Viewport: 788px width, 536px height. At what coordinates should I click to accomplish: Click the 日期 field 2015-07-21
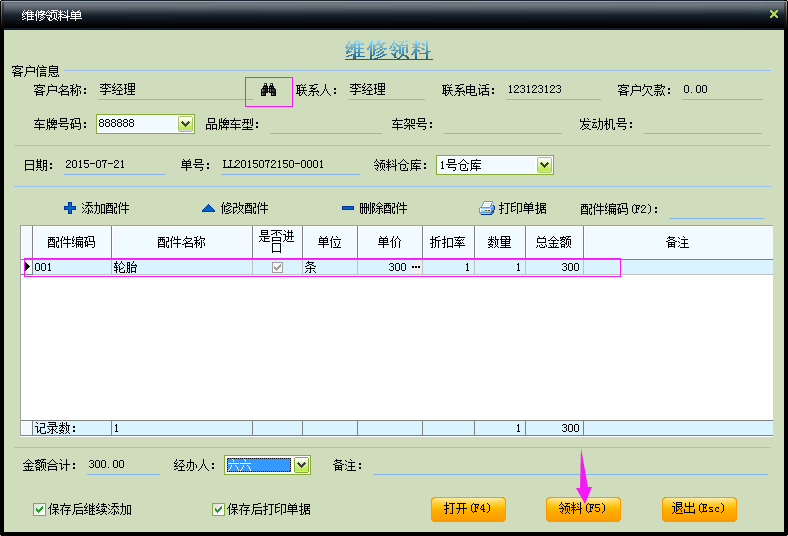[x=115, y=165]
